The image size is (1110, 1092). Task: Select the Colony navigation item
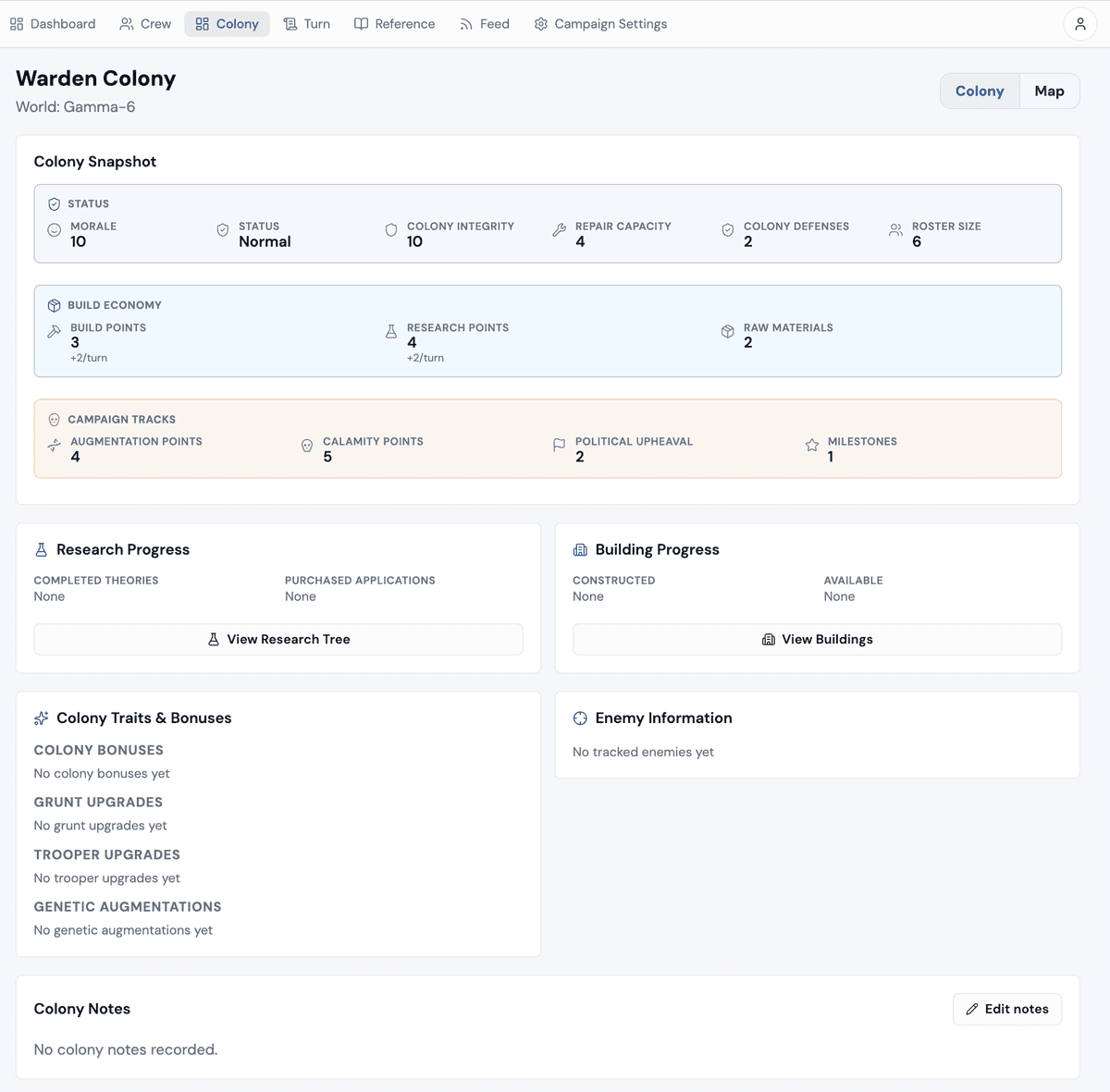[x=228, y=24]
